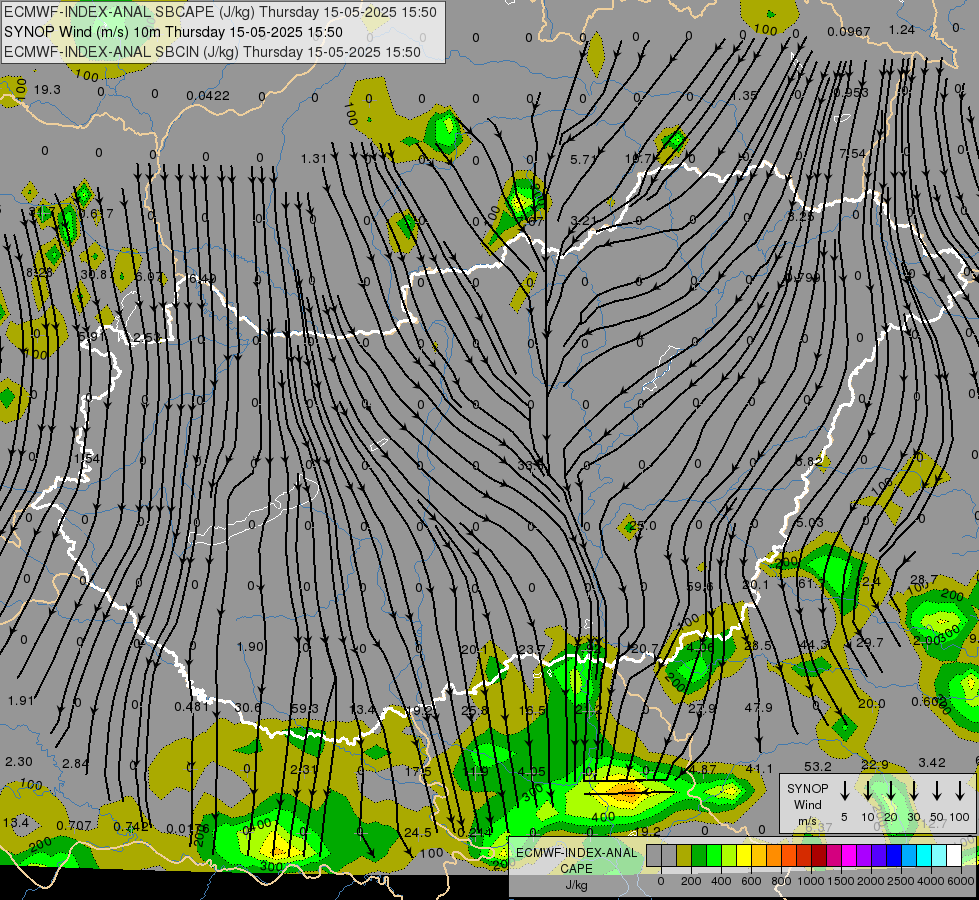This screenshot has width=979, height=900.
Task: Pick the bright magenta CAPE legend swatch
Action: [x=849, y=856]
